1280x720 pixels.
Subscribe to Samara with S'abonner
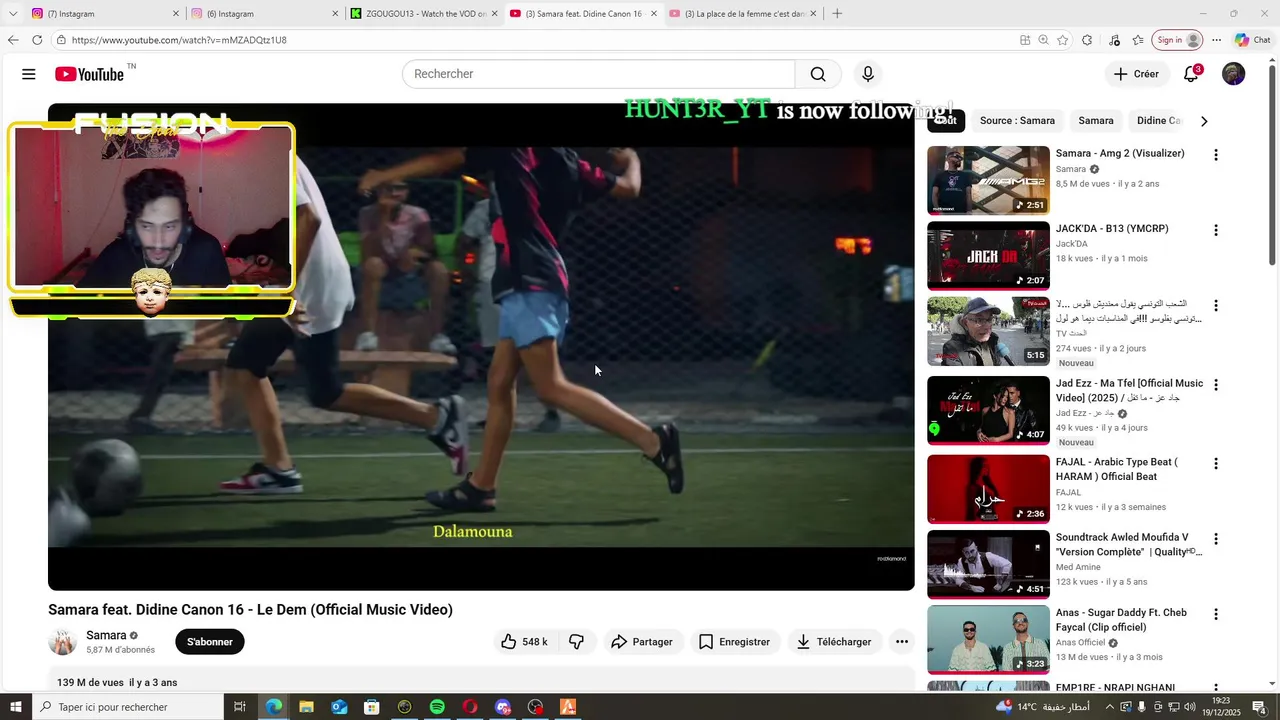pyautogui.click(x=210, y=642)
